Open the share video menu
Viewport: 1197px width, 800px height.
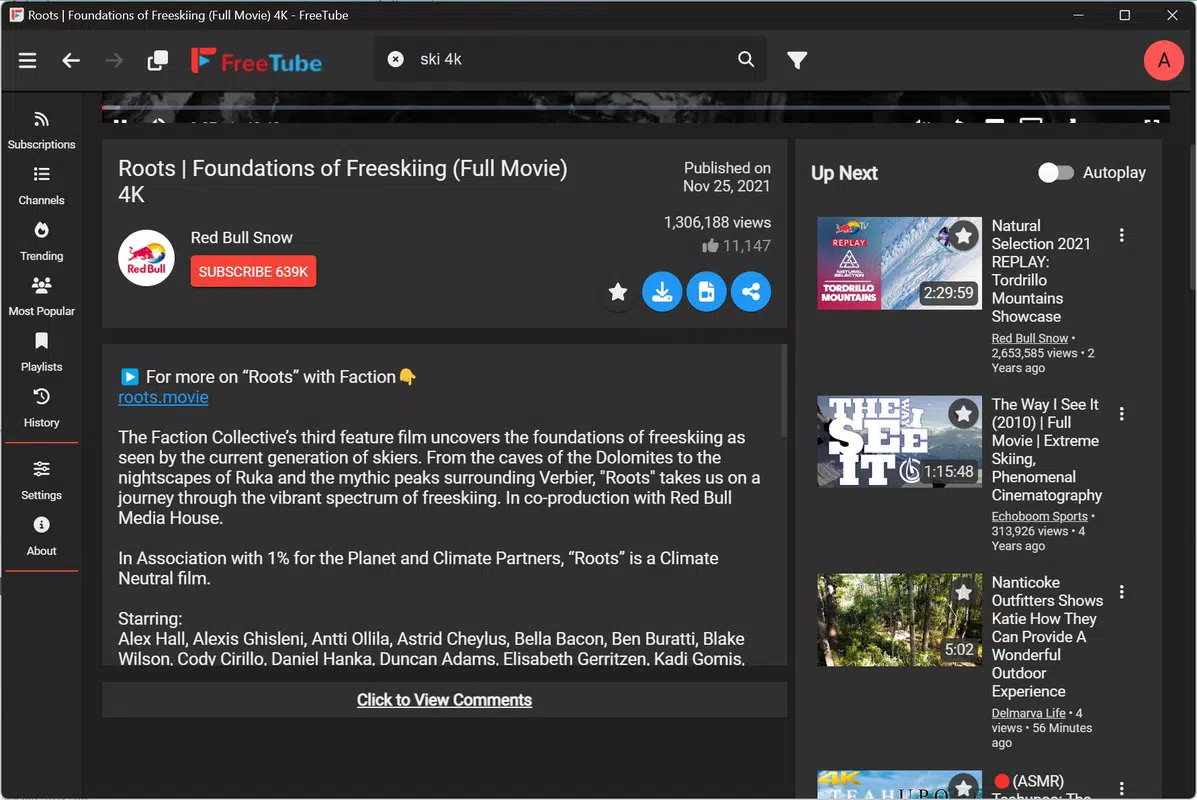(x=750, y=292)
